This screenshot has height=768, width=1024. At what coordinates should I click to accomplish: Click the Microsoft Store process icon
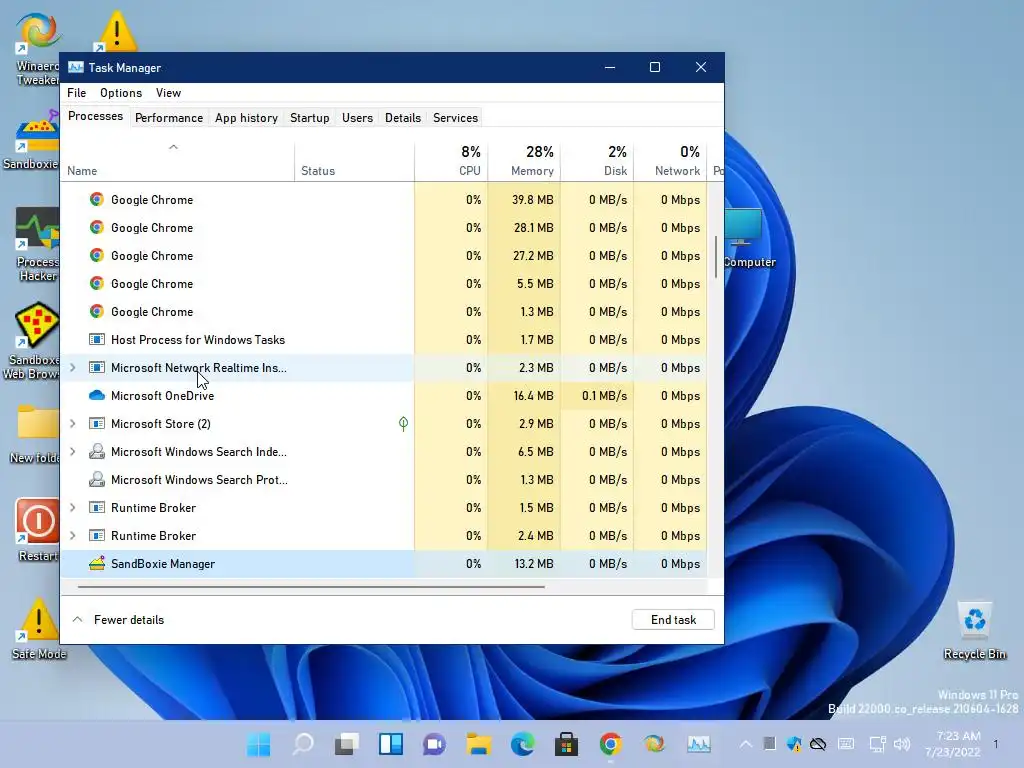pos(97,424)
